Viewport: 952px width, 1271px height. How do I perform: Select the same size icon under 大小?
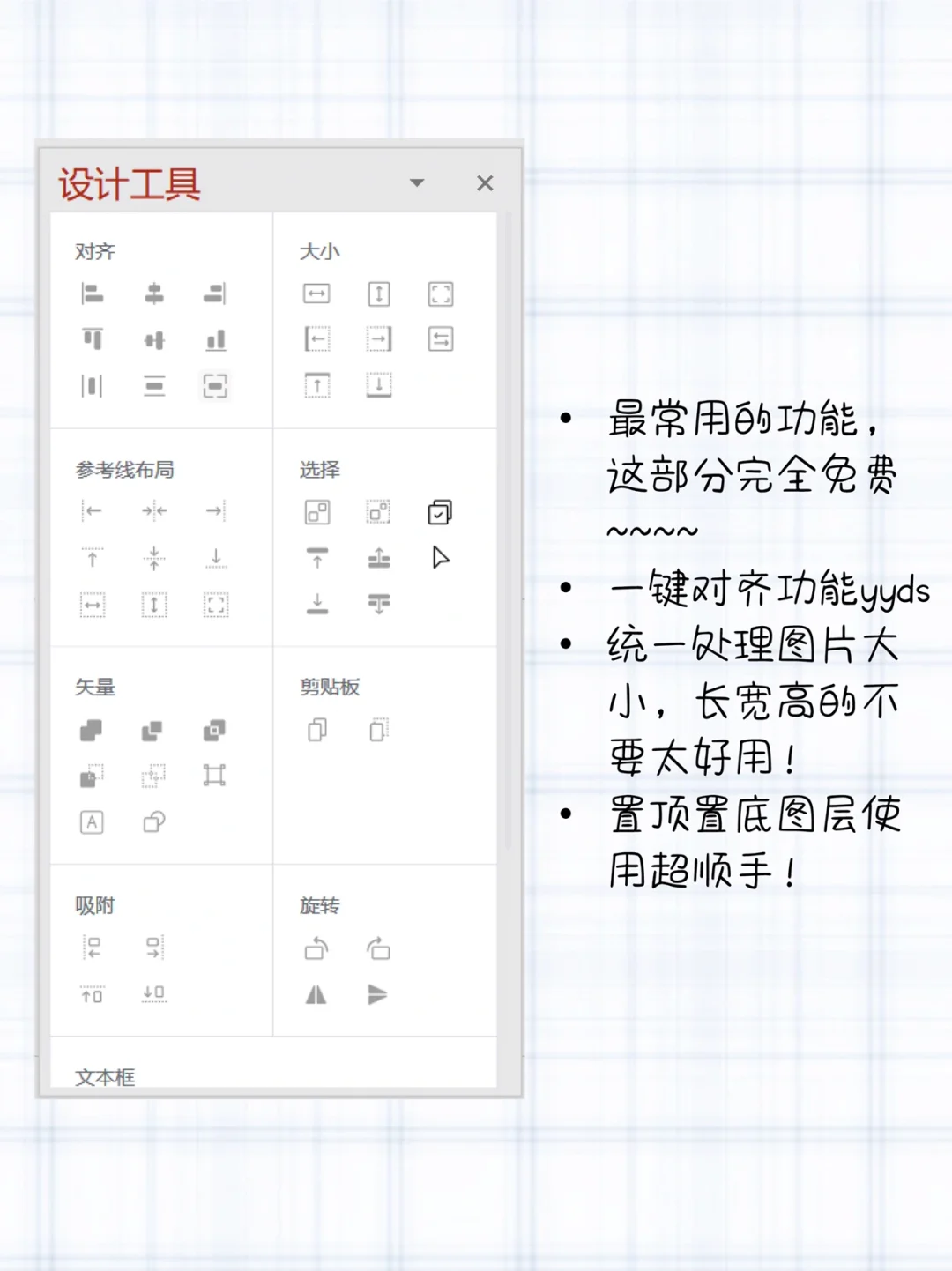441,295
